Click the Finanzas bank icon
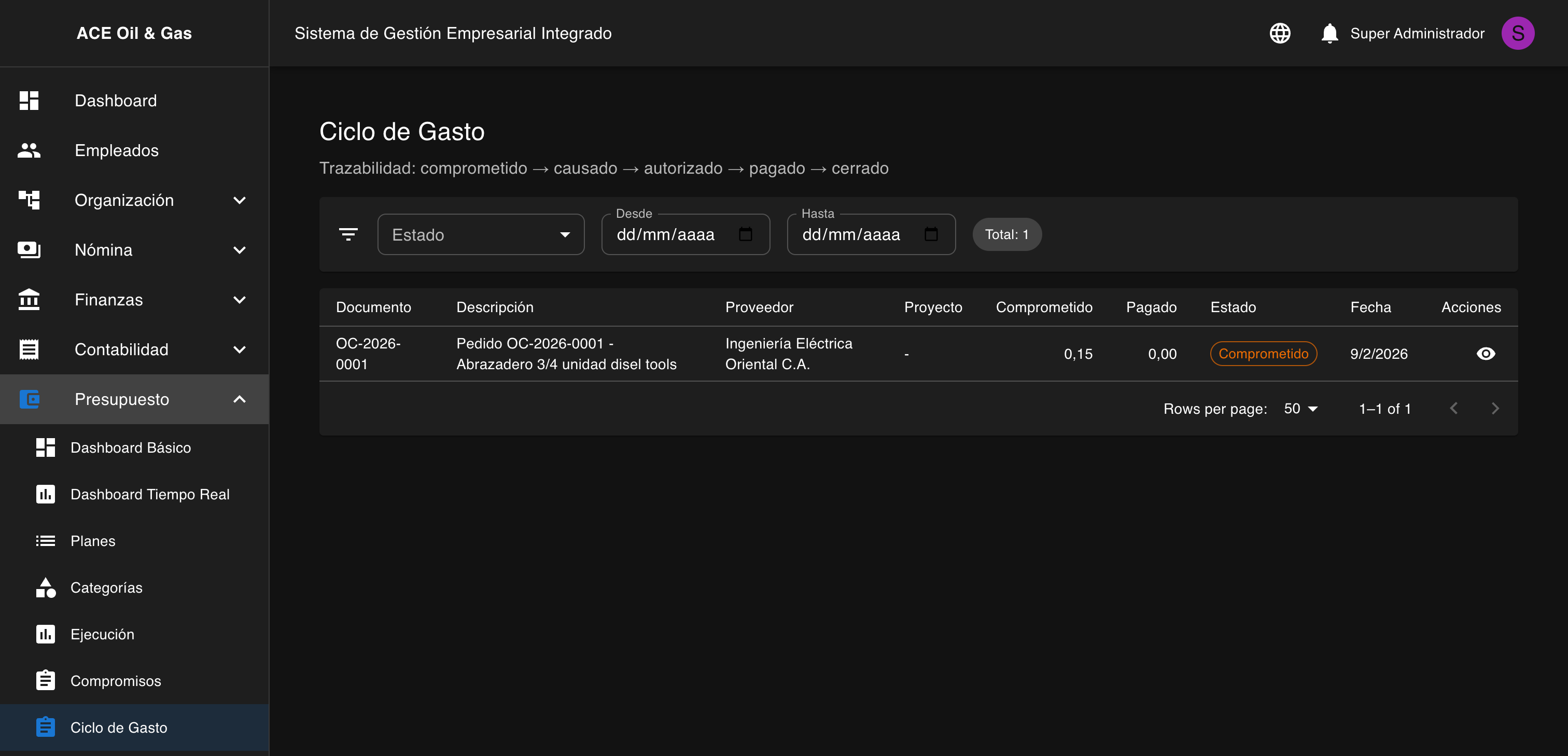 [x=29, y=300]
